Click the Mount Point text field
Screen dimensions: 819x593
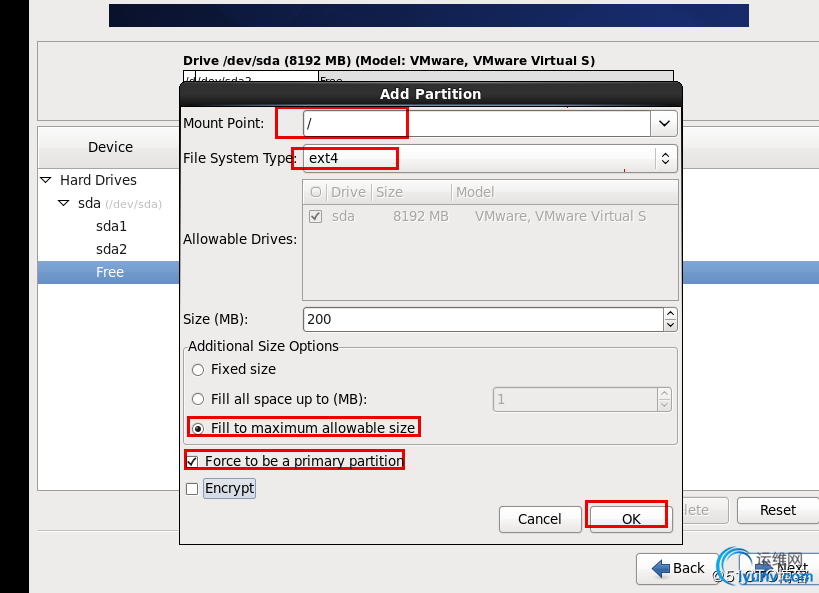477,124
